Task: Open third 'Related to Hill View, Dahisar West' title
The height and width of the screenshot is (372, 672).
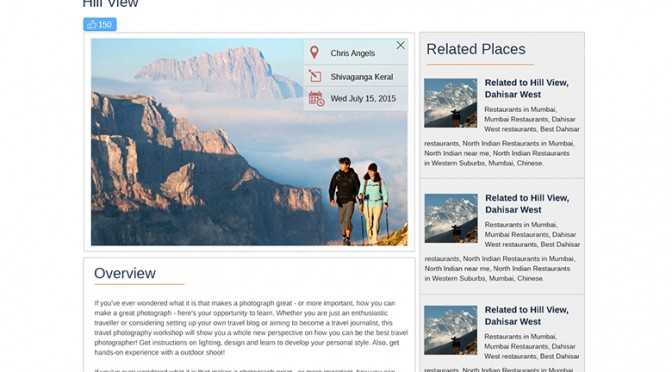Action: coord(527,315)
